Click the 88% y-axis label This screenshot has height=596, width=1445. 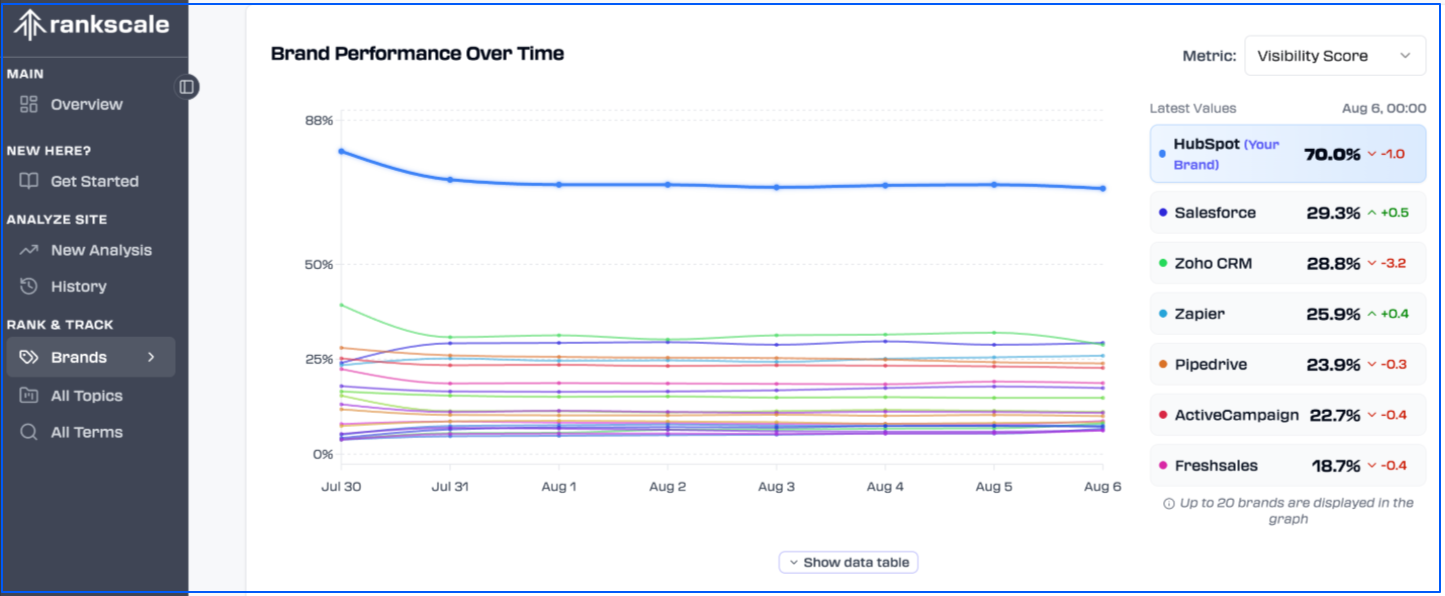[318, 121]
